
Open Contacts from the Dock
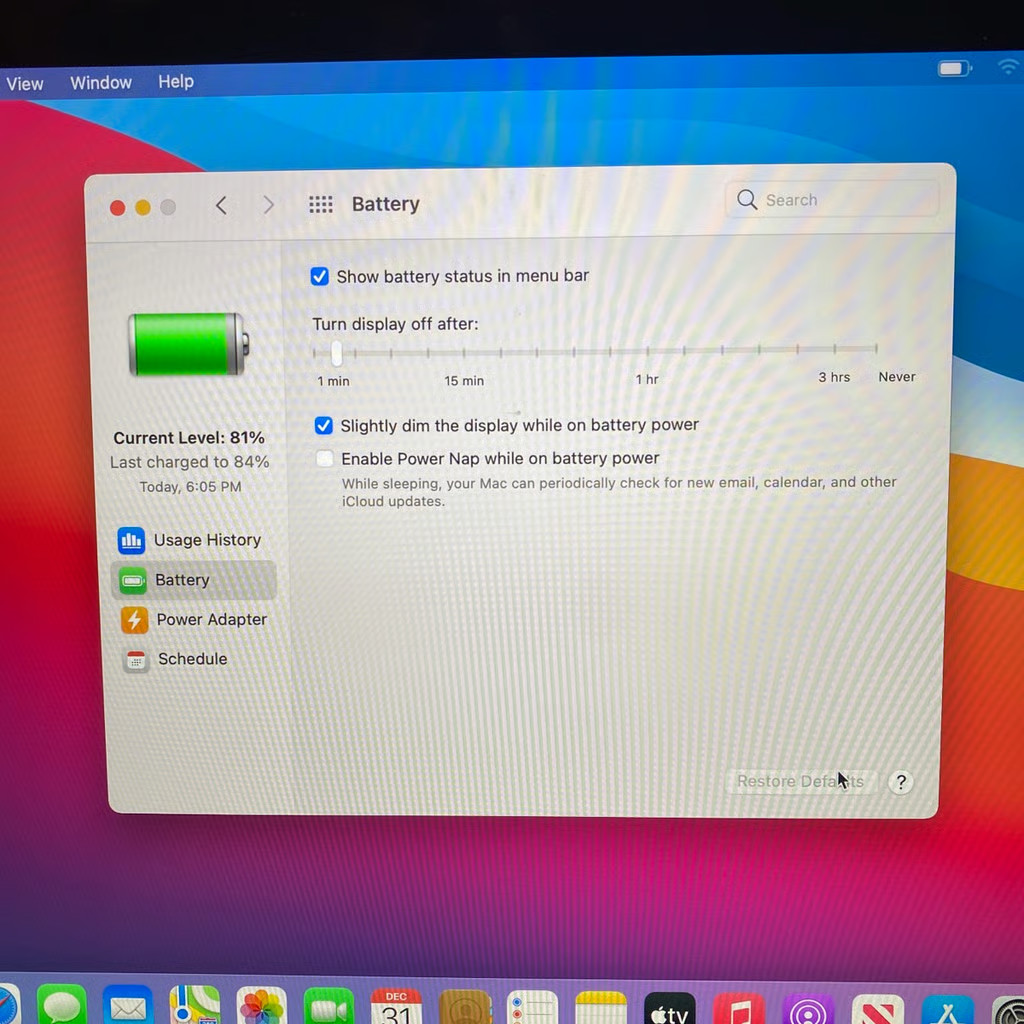pos(464,1007)
